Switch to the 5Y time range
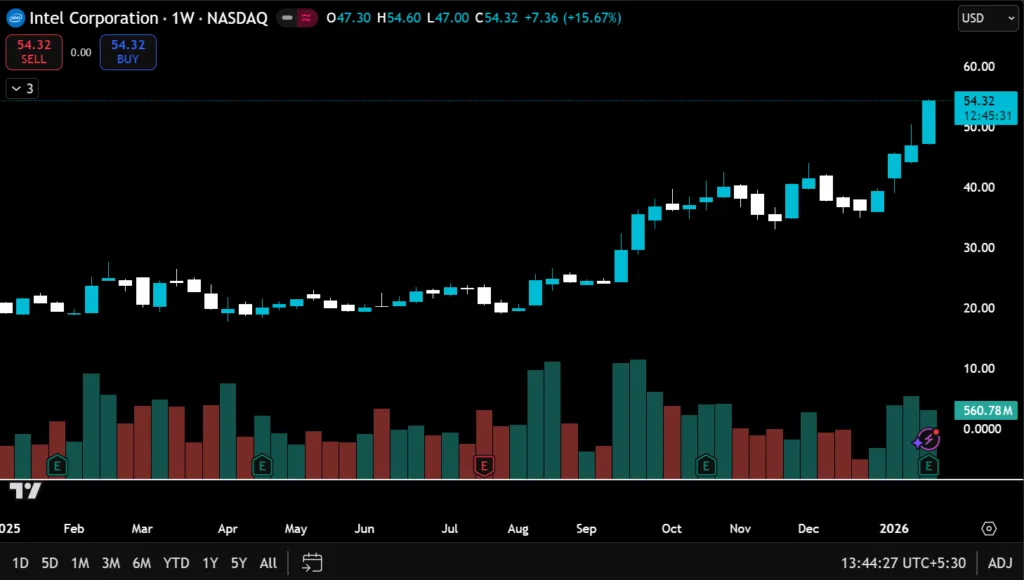The width and height of the screenshot is (1024, 580). pos(238,563)
